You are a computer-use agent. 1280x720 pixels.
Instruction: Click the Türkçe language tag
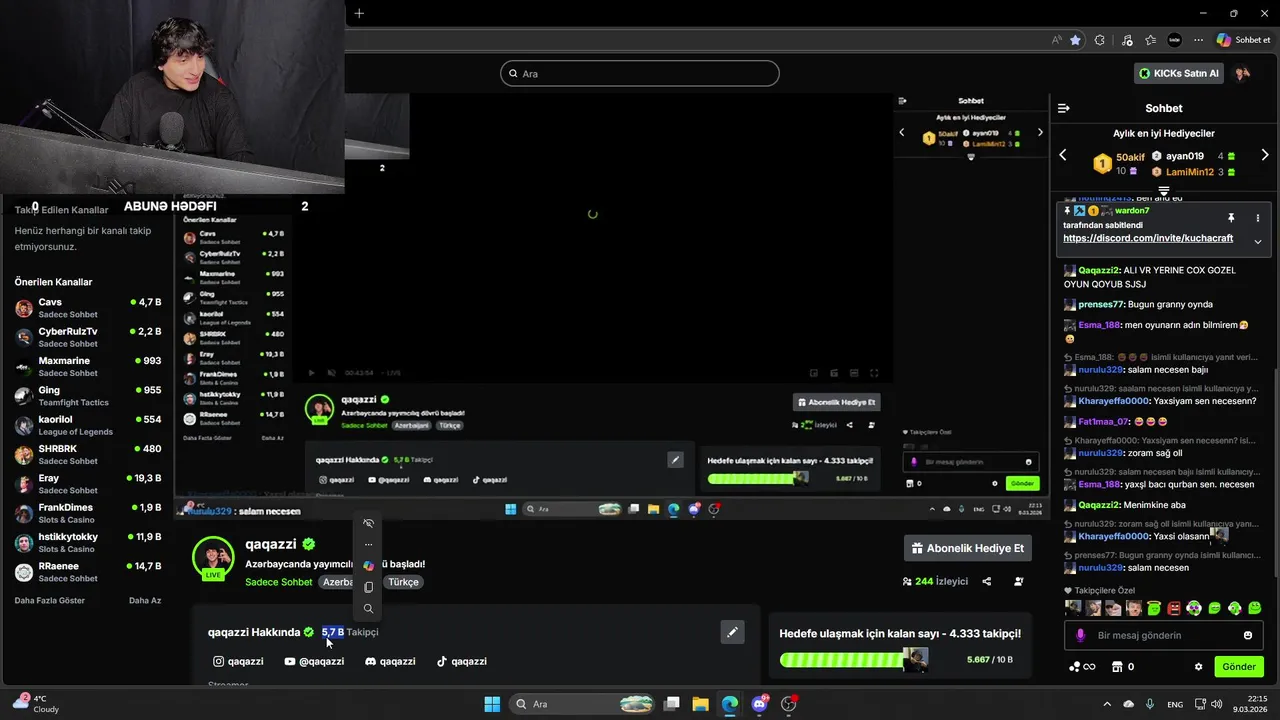404,582
